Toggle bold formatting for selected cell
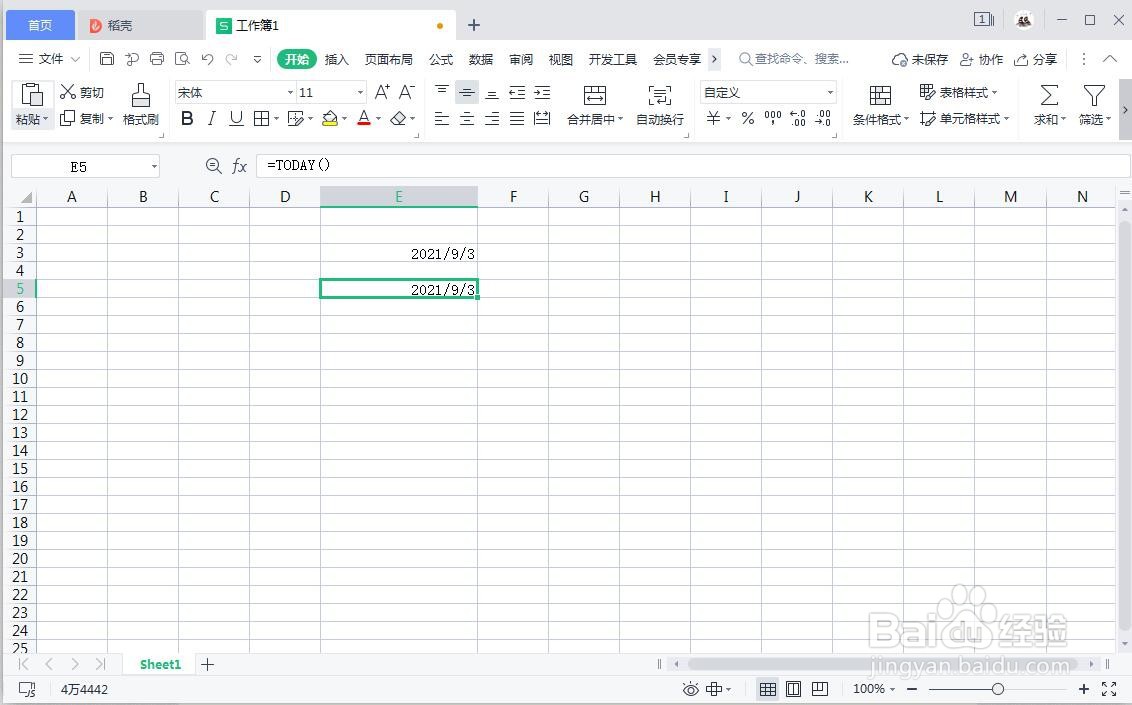 coord(187,118)
